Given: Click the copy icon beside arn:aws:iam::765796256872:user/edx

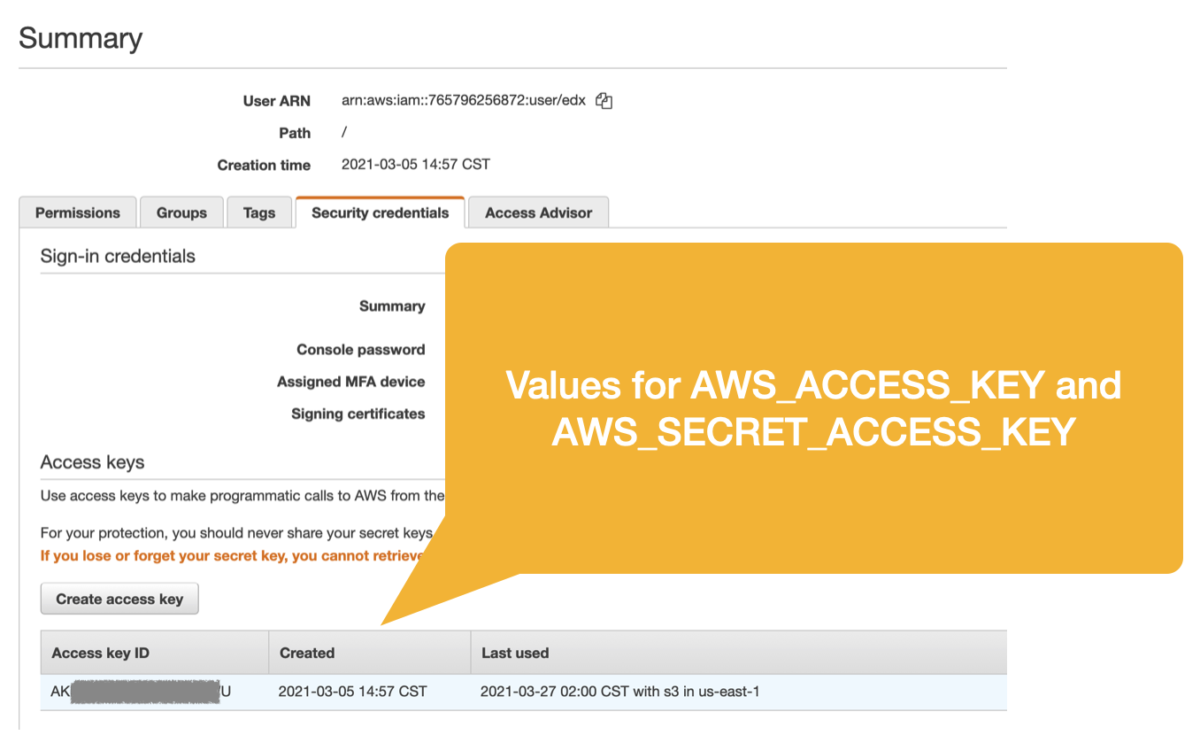Looking at the screenshot, I should point(604,100).
